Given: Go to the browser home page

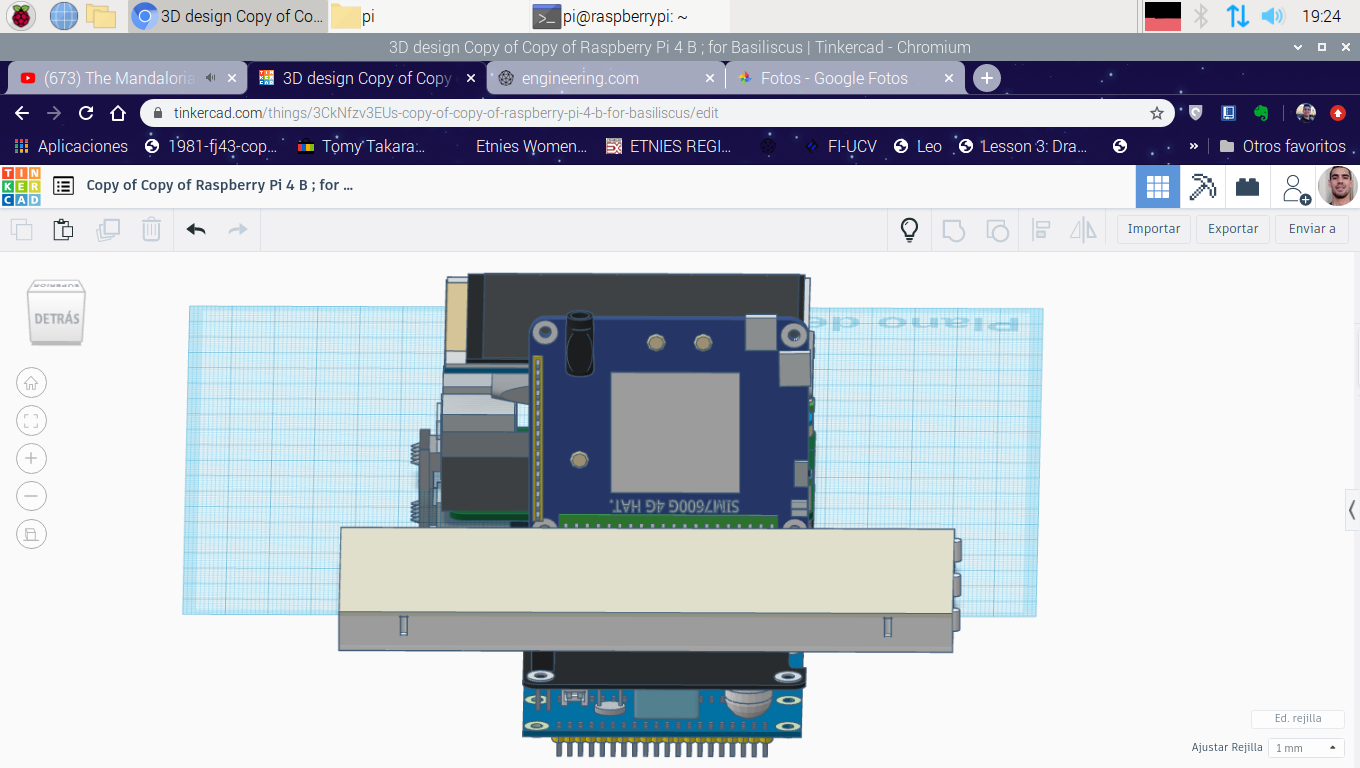Looking at the screenshot, I should 118,113.
